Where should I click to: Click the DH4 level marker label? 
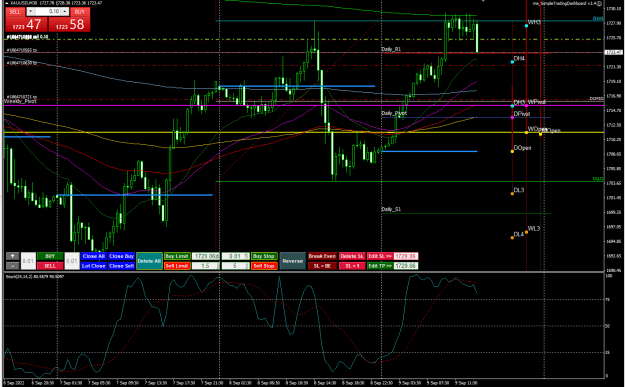pos(519,59)
